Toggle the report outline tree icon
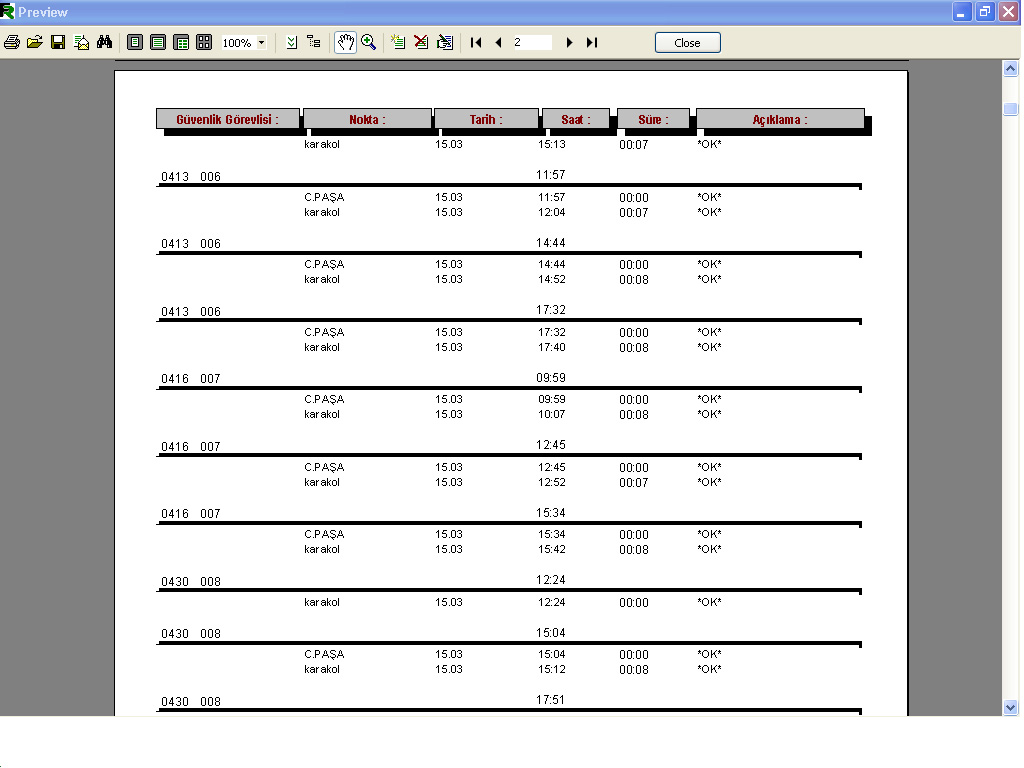 (x=314, y=42)
